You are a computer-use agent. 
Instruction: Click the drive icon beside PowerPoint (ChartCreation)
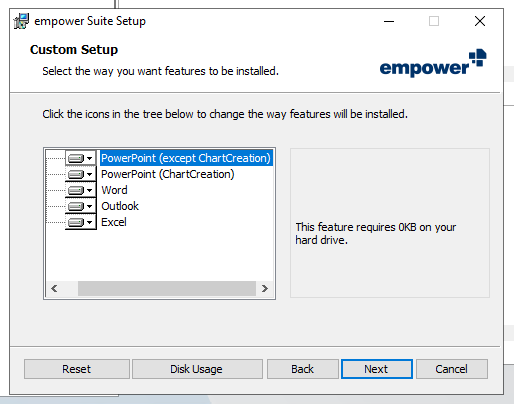pos(76,174)
